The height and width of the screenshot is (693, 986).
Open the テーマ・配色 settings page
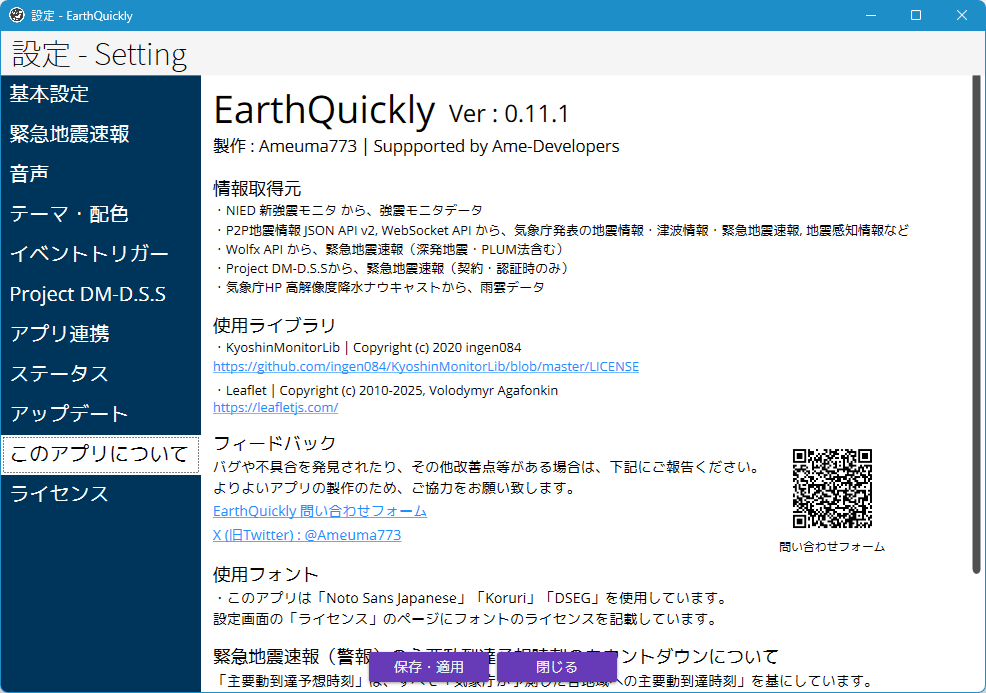pos(101,214)
